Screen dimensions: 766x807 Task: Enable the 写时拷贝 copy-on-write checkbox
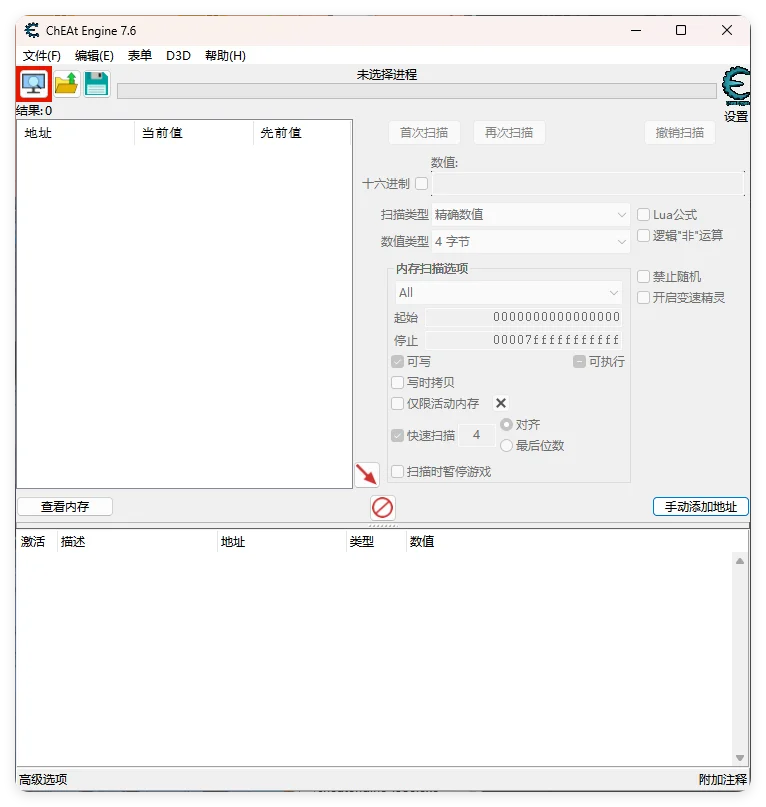click(397, 382)
